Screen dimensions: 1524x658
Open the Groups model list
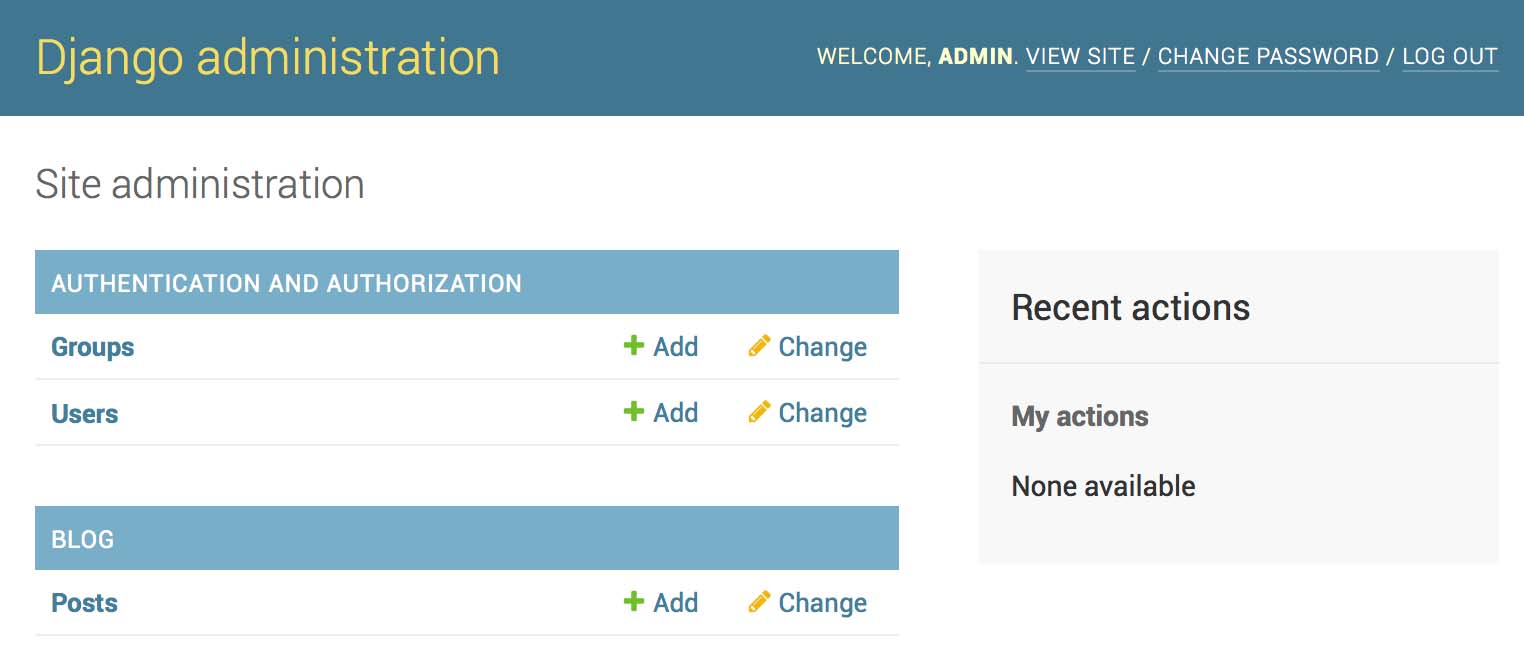[93, 347]
